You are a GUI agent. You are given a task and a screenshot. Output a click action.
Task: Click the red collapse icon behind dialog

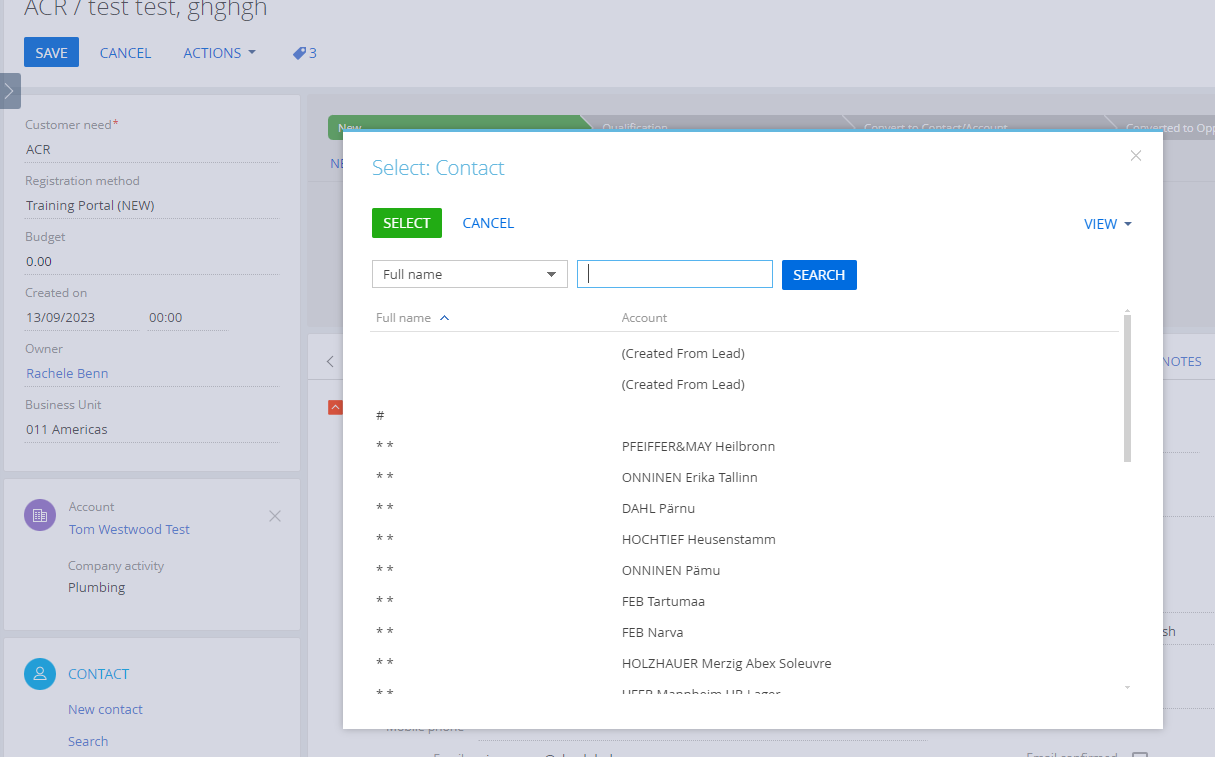pyautogui.click(x=335, y=407)
